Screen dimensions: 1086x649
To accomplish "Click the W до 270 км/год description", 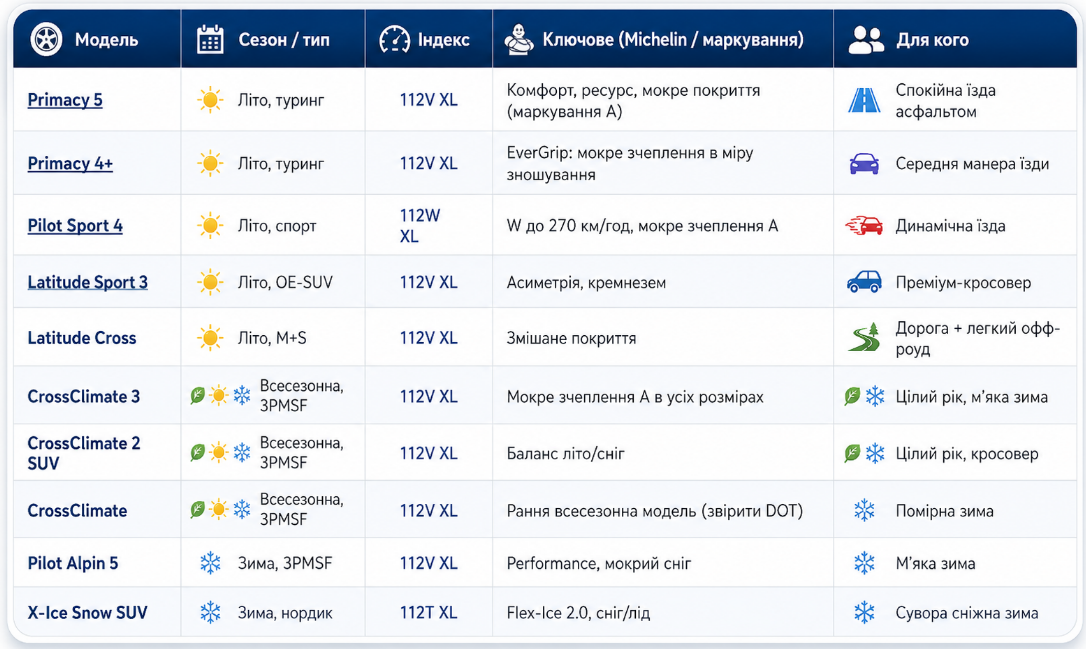I will coord(642,226).
